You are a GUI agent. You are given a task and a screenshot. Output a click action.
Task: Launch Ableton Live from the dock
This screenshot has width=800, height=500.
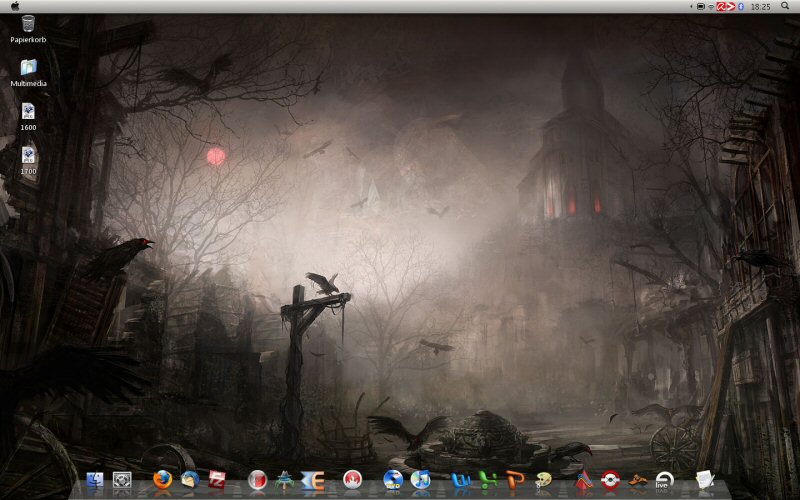pyautogui.click(x=664, y=480)
